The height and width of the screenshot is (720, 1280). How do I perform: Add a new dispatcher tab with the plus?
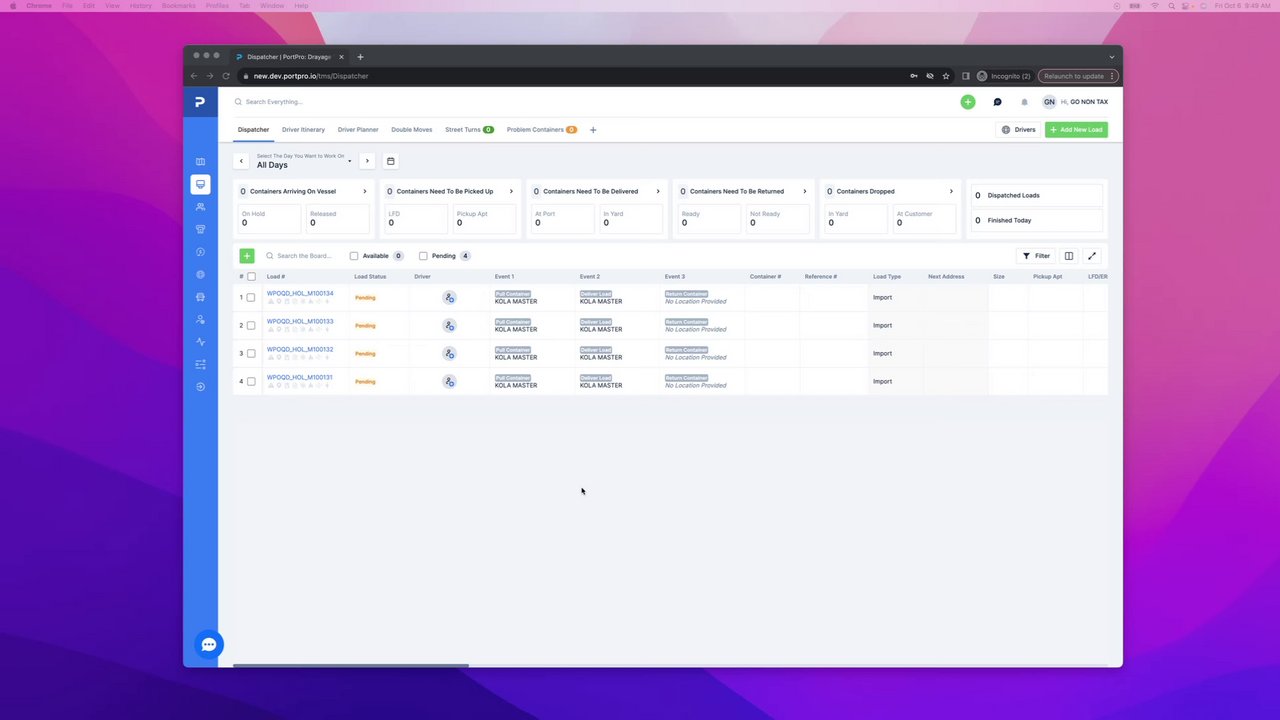click(593, 130)
